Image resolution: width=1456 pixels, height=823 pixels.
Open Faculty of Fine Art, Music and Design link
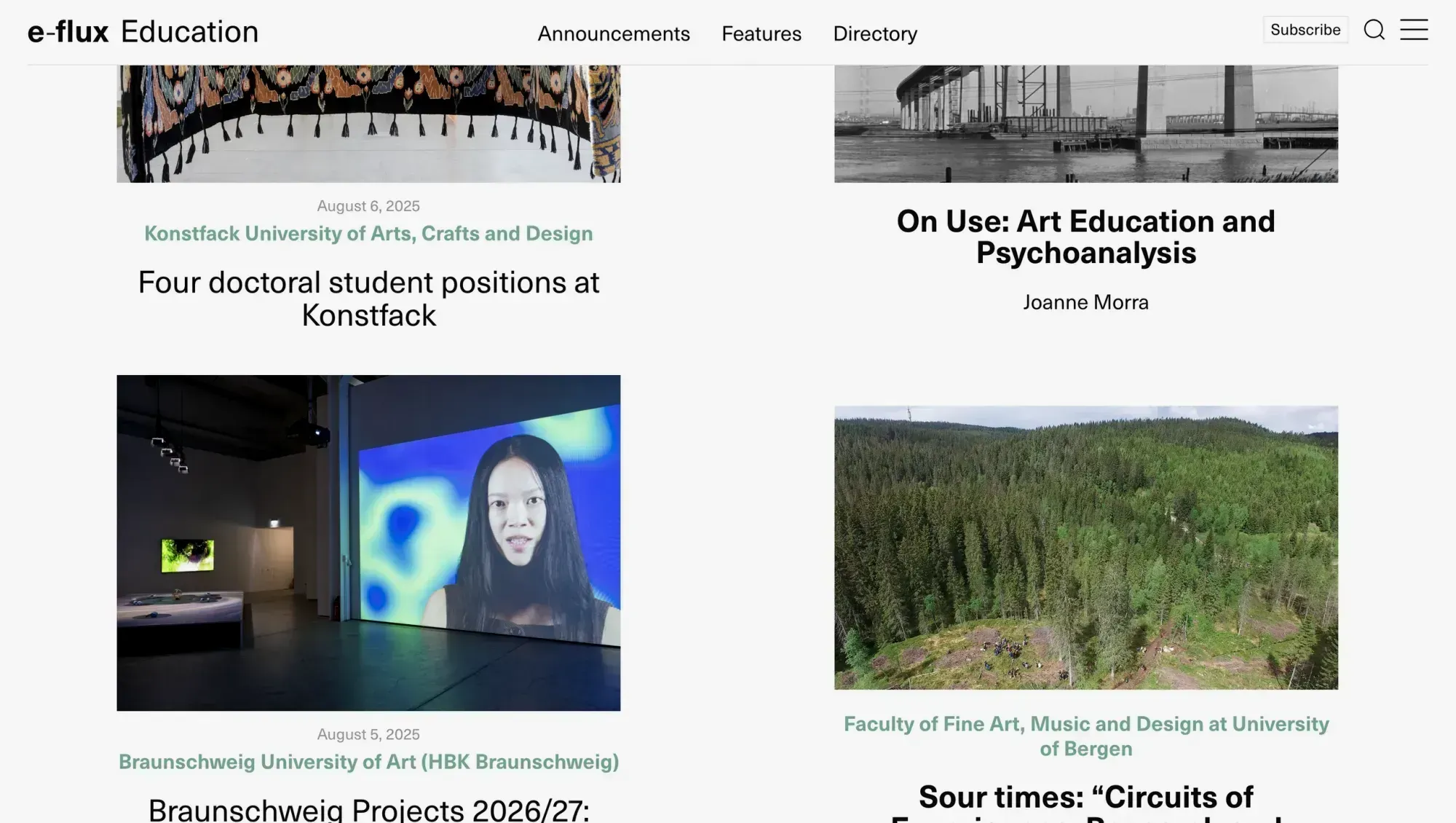(x=1085, y=736)
